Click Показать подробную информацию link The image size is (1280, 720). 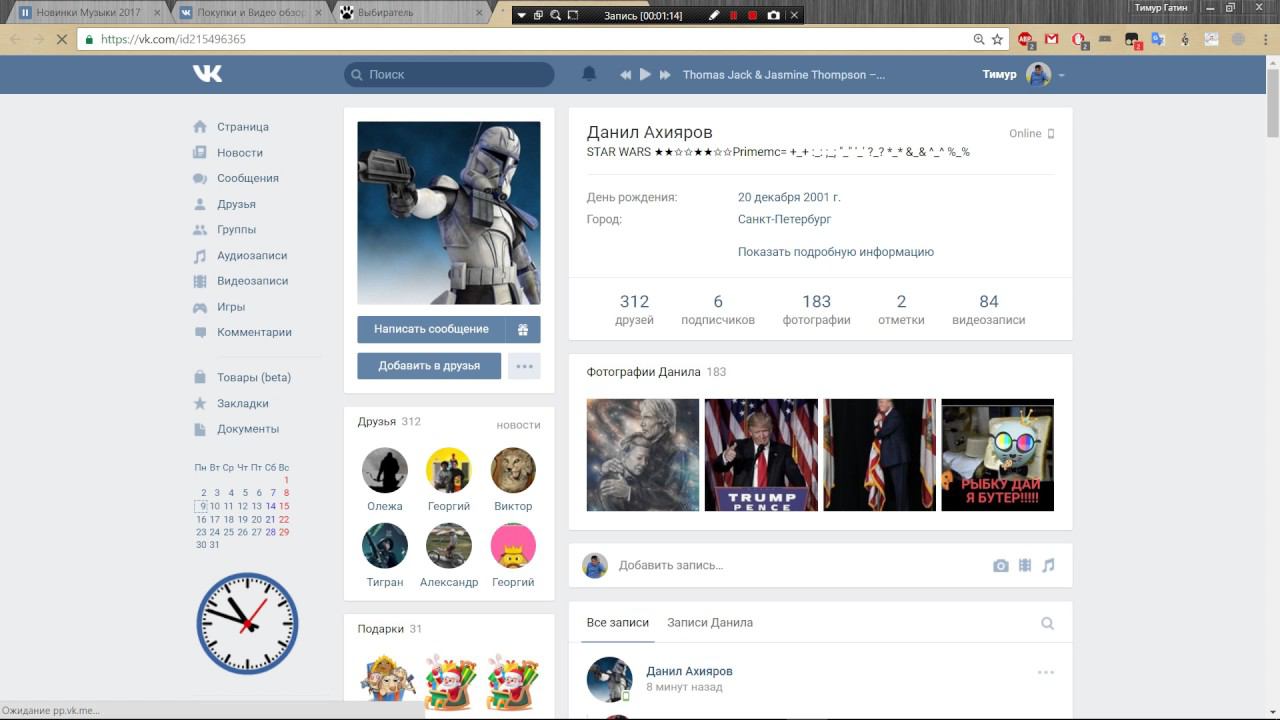coord(836,252)
